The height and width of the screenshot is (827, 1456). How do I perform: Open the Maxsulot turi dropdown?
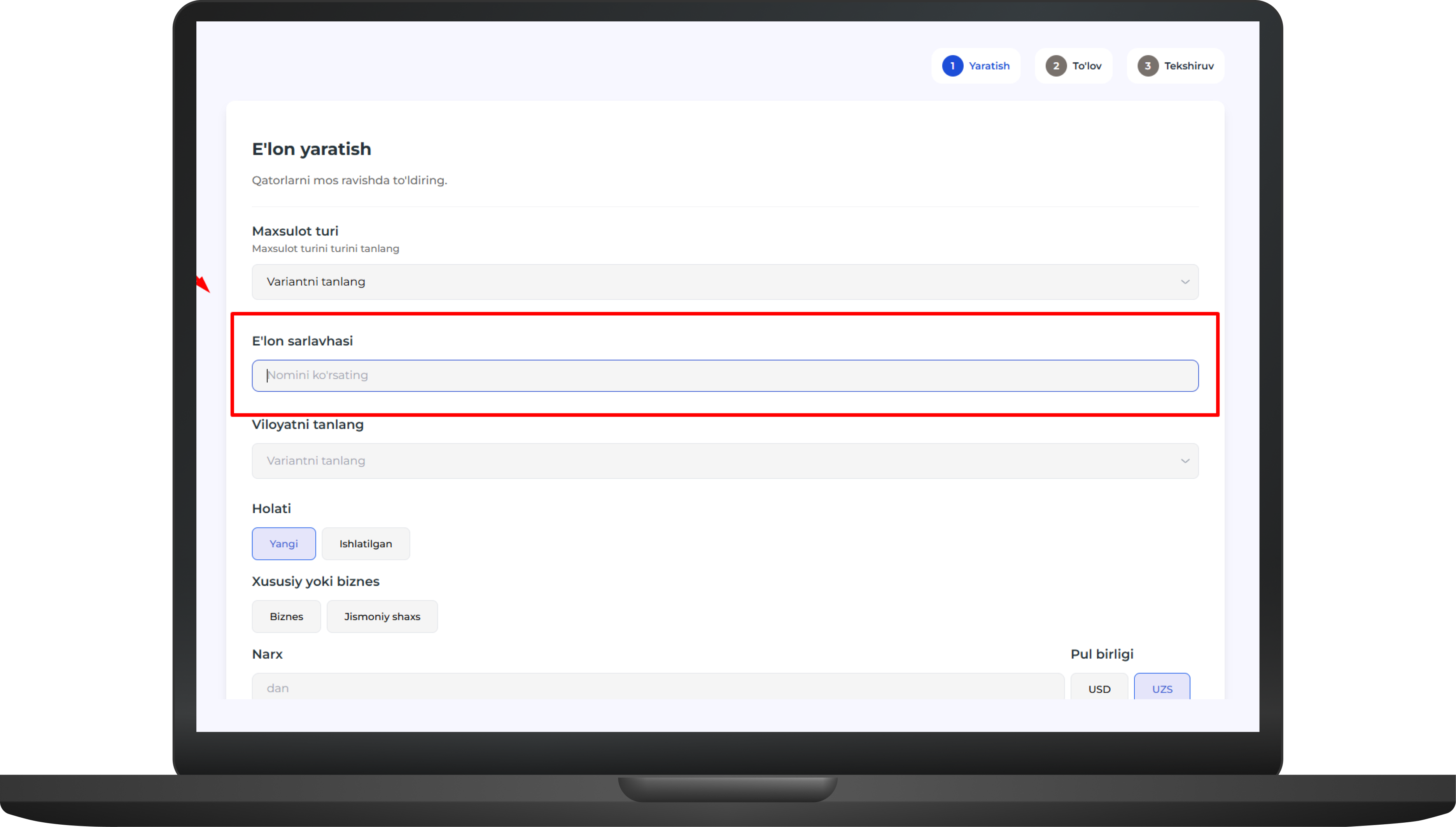coord(724,282)
